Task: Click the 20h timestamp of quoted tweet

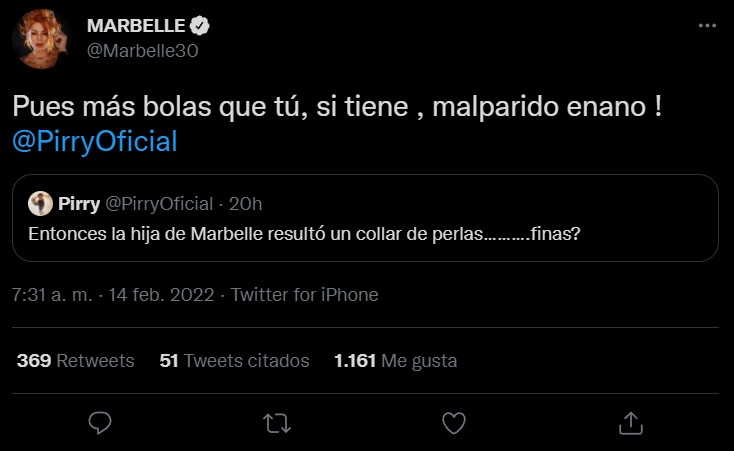Action: [245, 204]
